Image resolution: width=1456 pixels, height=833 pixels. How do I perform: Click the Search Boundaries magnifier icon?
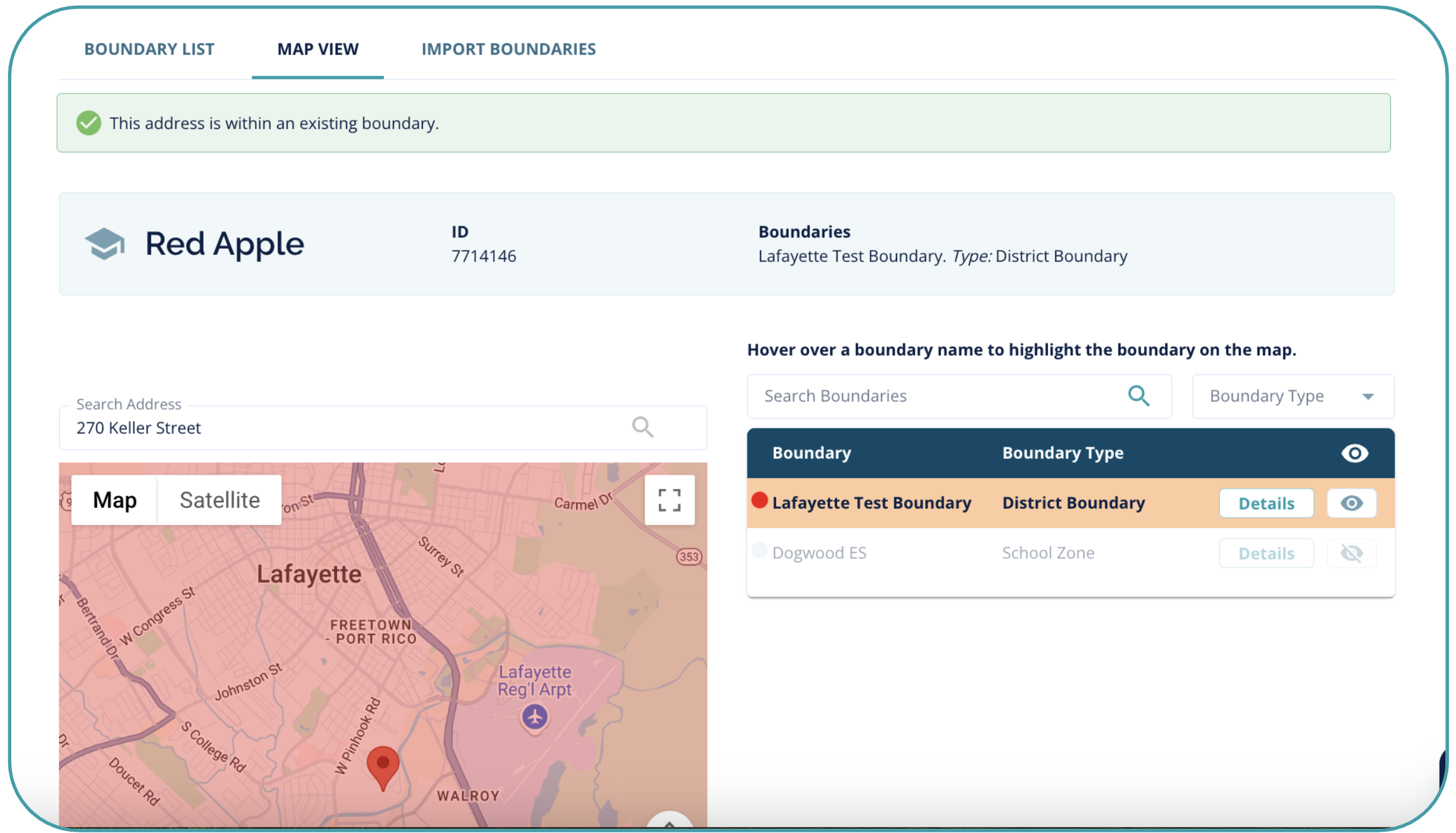[1138, 396]
